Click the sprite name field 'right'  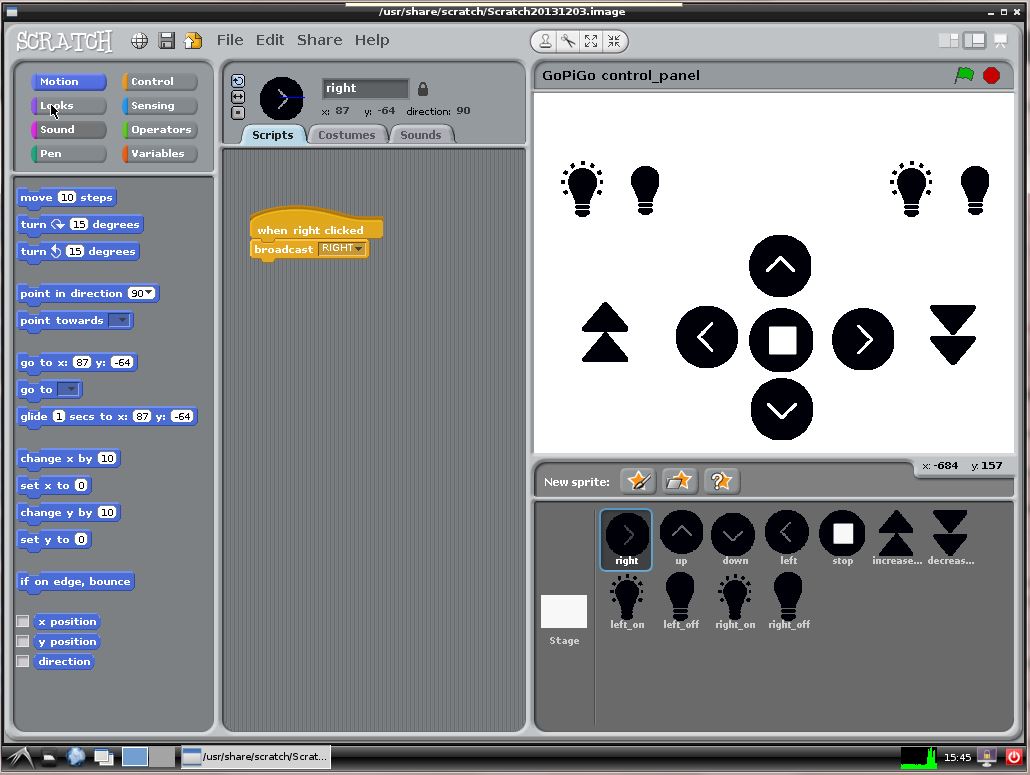point(365,88)
